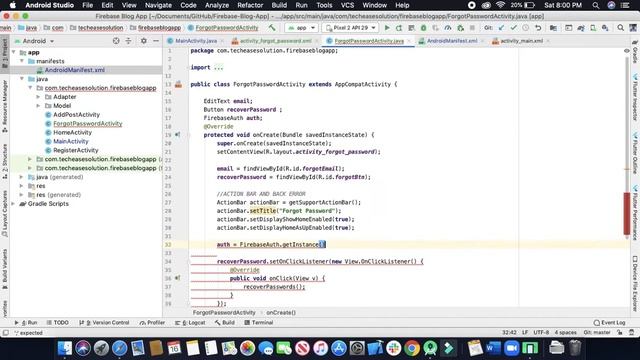Open Chrome from the Dock
This screenshot has width=640, height=360.
click(x=412, y=348)
